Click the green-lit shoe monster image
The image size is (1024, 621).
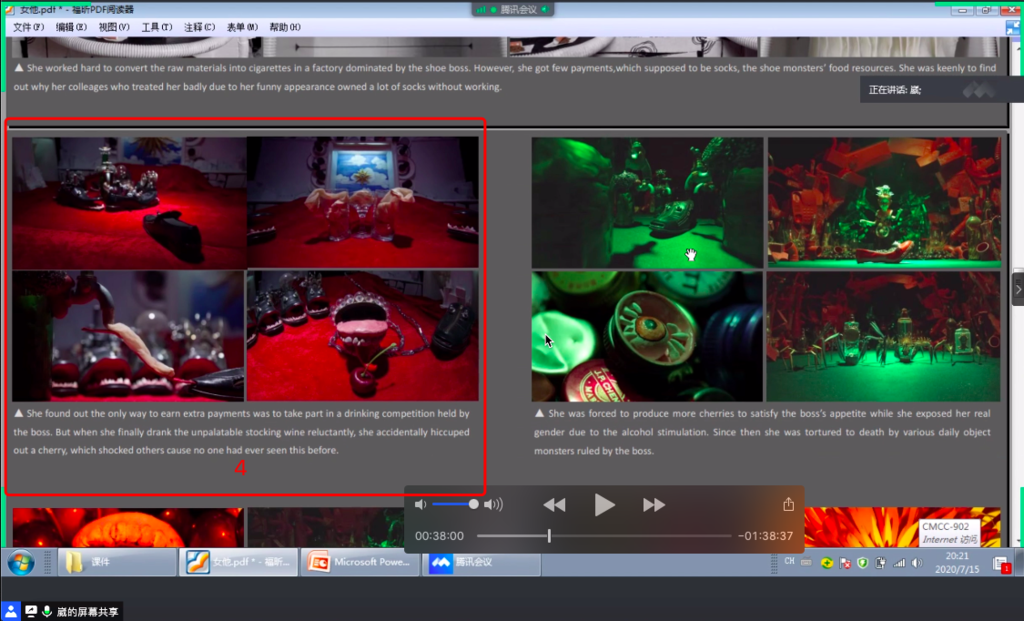coord(647,202)
